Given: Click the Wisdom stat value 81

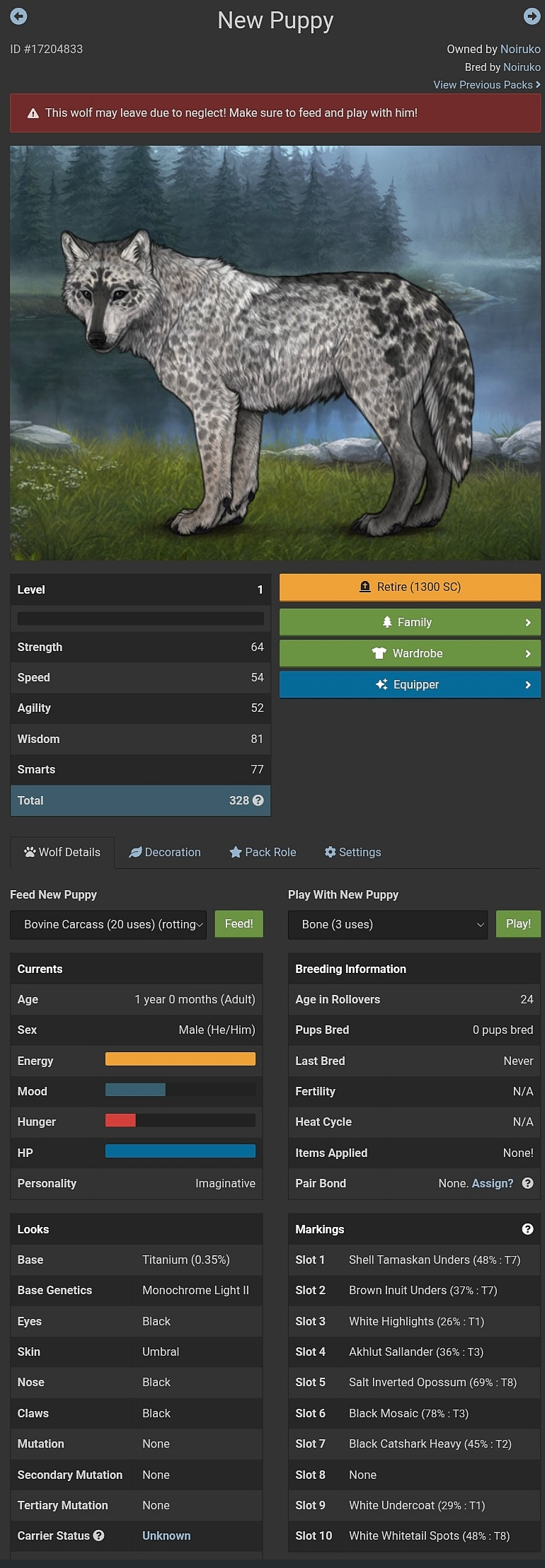Looking at the screenshot, I should pos(257,739).
